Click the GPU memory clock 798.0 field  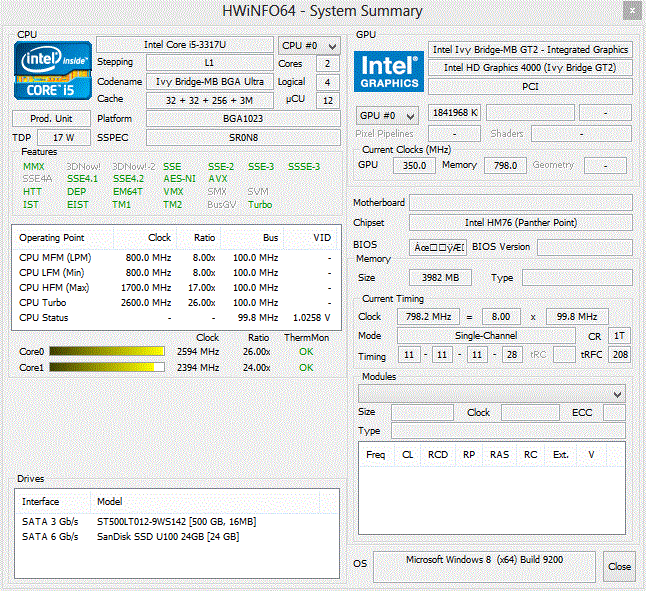click(505, 166)
